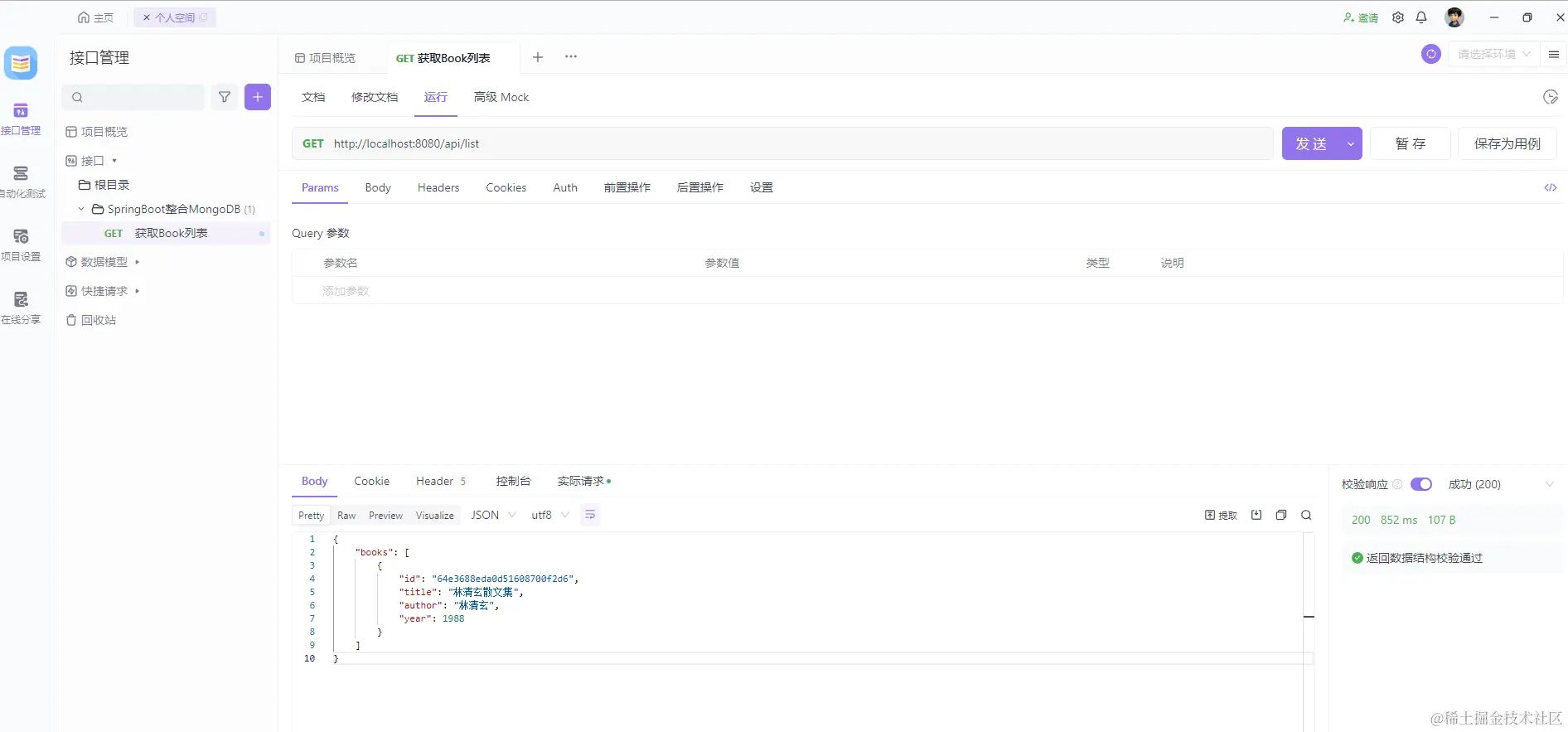The width and height of the screenshot is (1568, 732).
Task: Open the response Header tab
Action: click(x=441, y=481)
